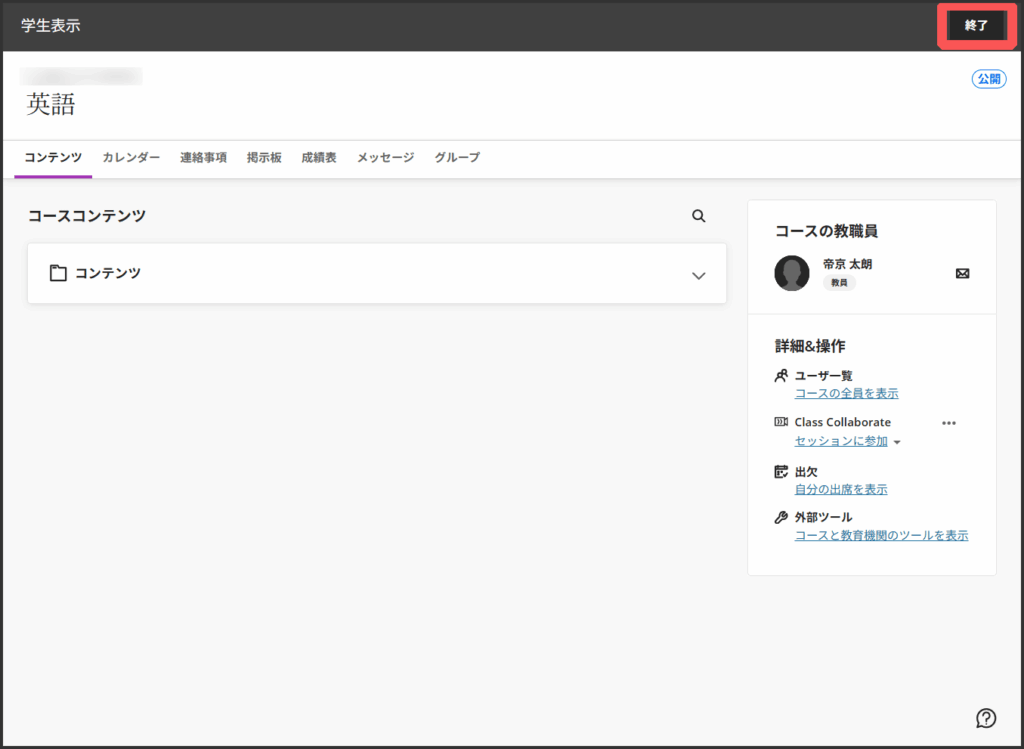Screen dimensions: 1024x749
Task: Click the Class Collaborate three-dot menu
Action: [x=949, y=423]
